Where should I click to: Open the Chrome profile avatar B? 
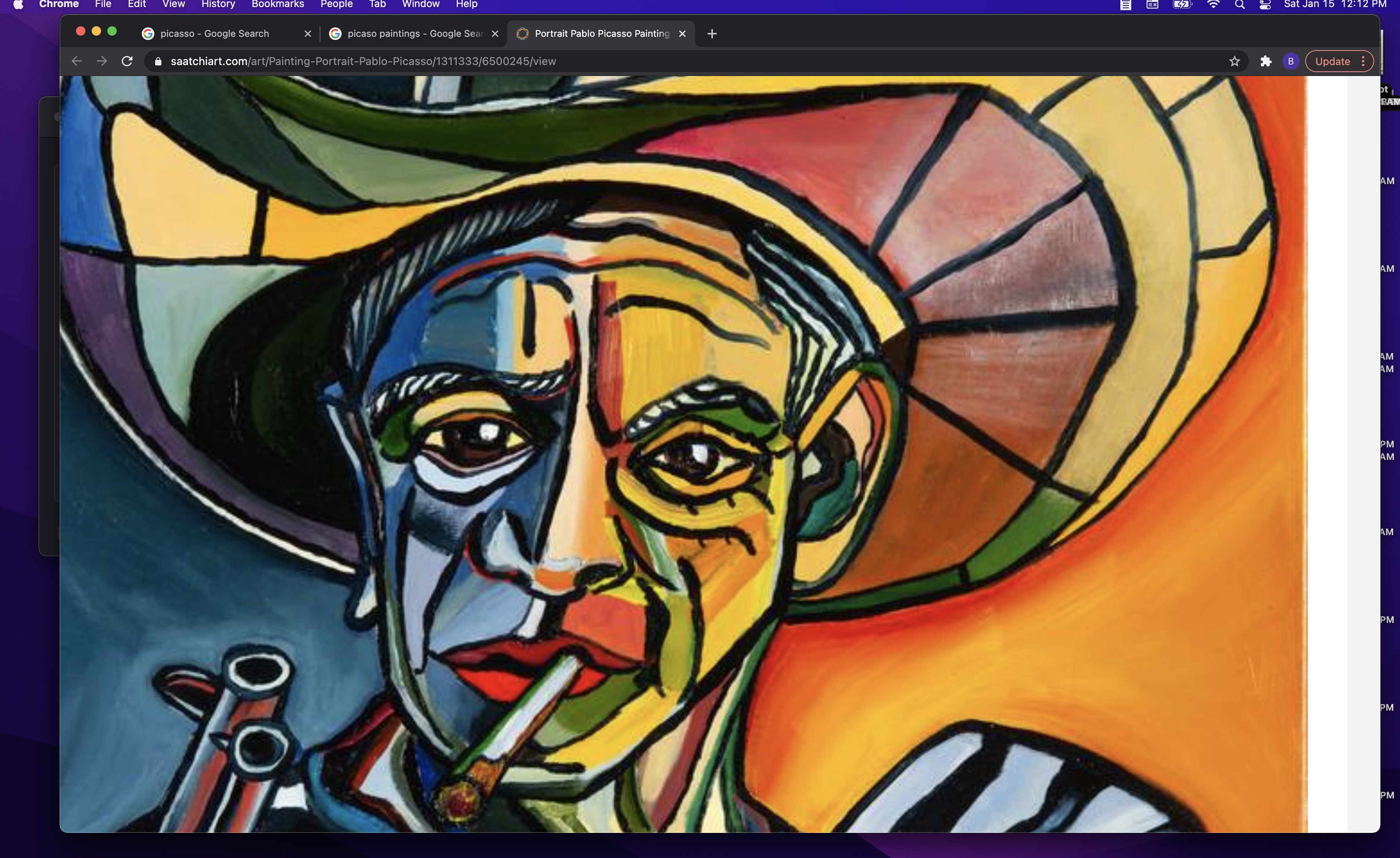[x=1290, y=62]
